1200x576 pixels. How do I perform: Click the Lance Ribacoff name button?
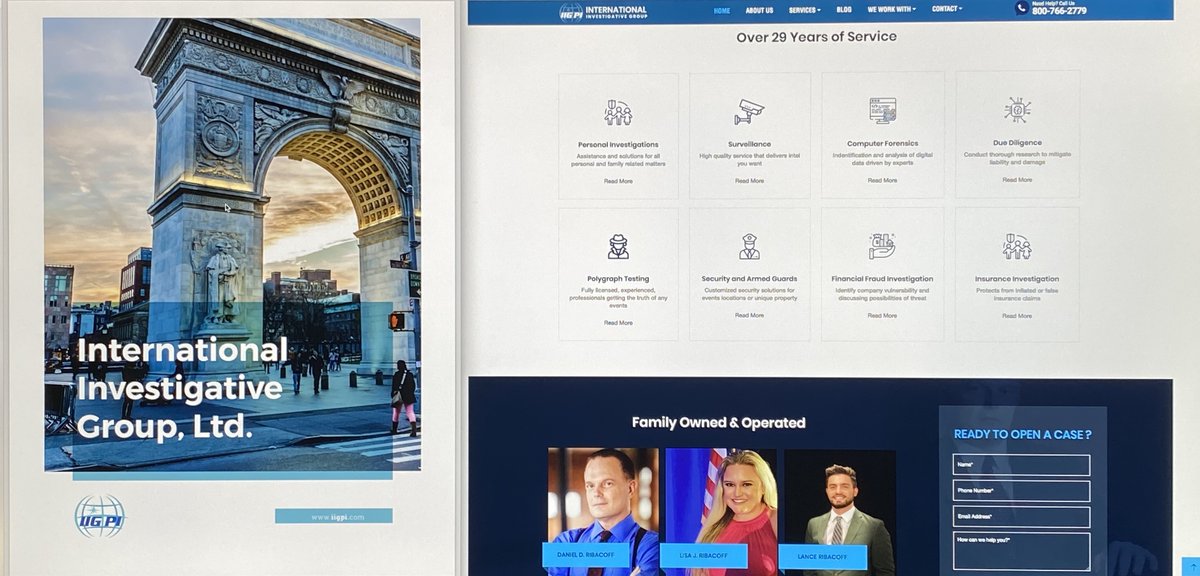(x=822, y=557)
